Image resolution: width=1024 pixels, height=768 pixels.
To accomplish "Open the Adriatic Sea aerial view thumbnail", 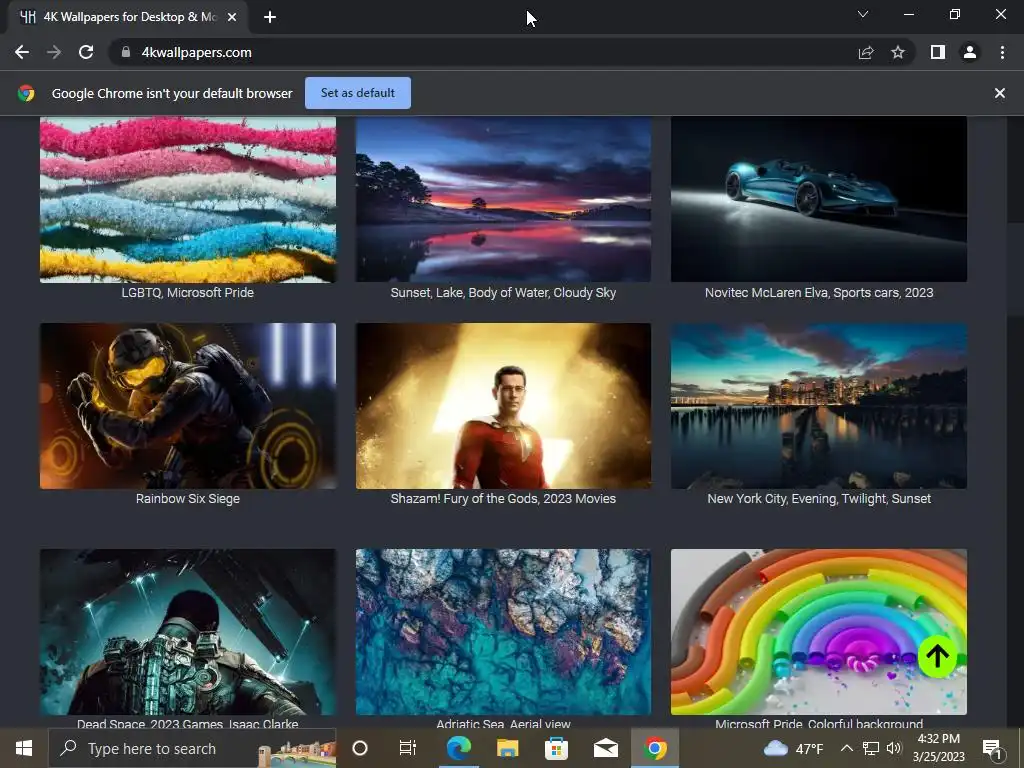I will [503, 632].
